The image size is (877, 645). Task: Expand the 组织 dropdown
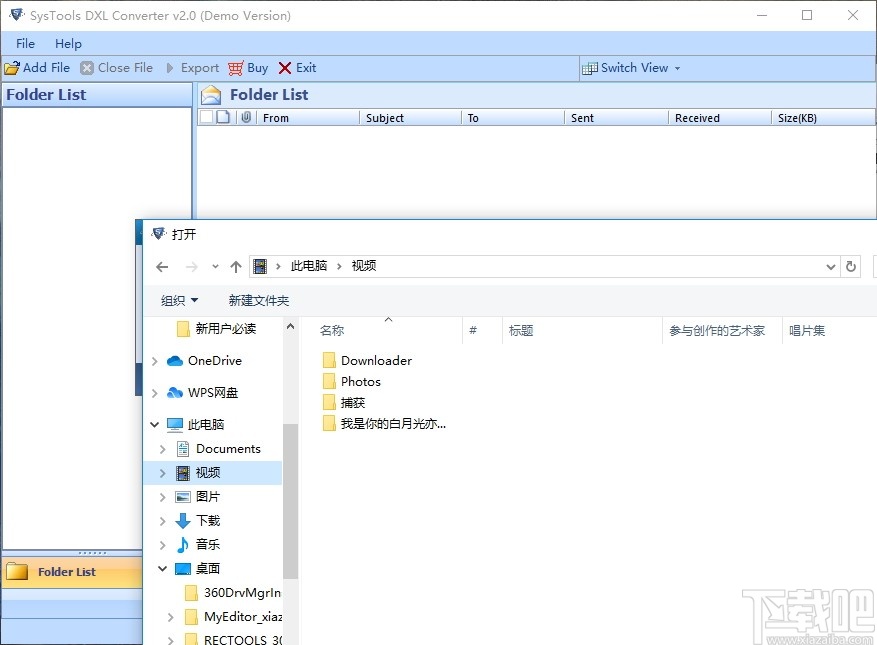180,300
